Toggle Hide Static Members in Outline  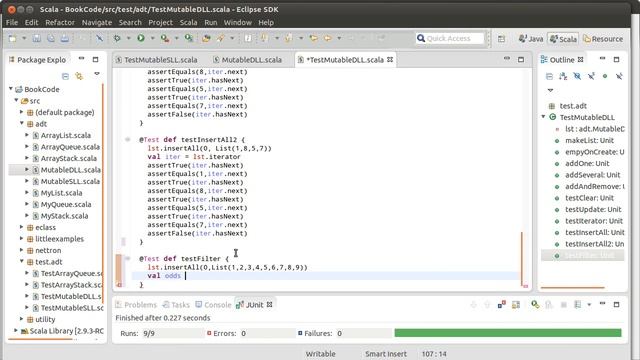pos(591,76)
